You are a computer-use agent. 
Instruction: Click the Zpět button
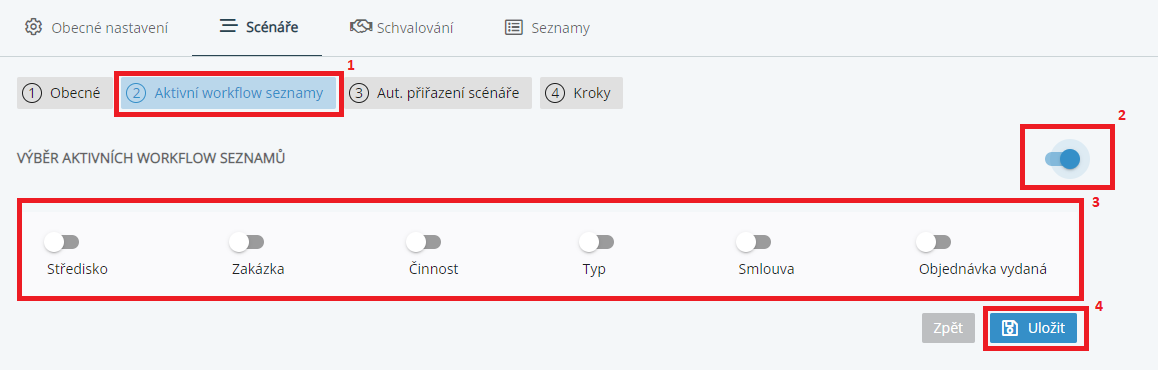click(x=948, y=329)
